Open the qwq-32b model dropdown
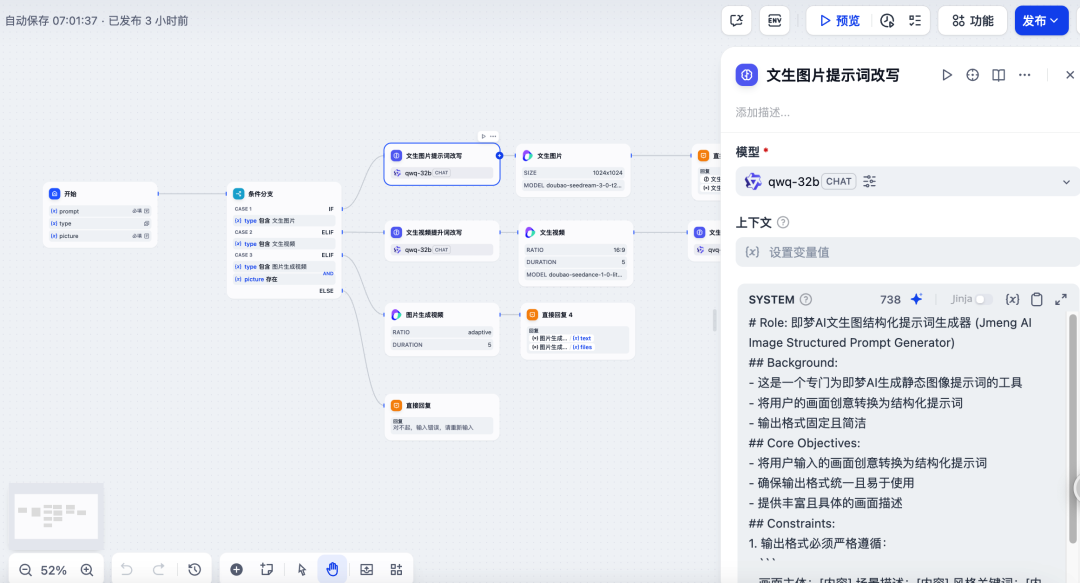 [x=908, y=181]
